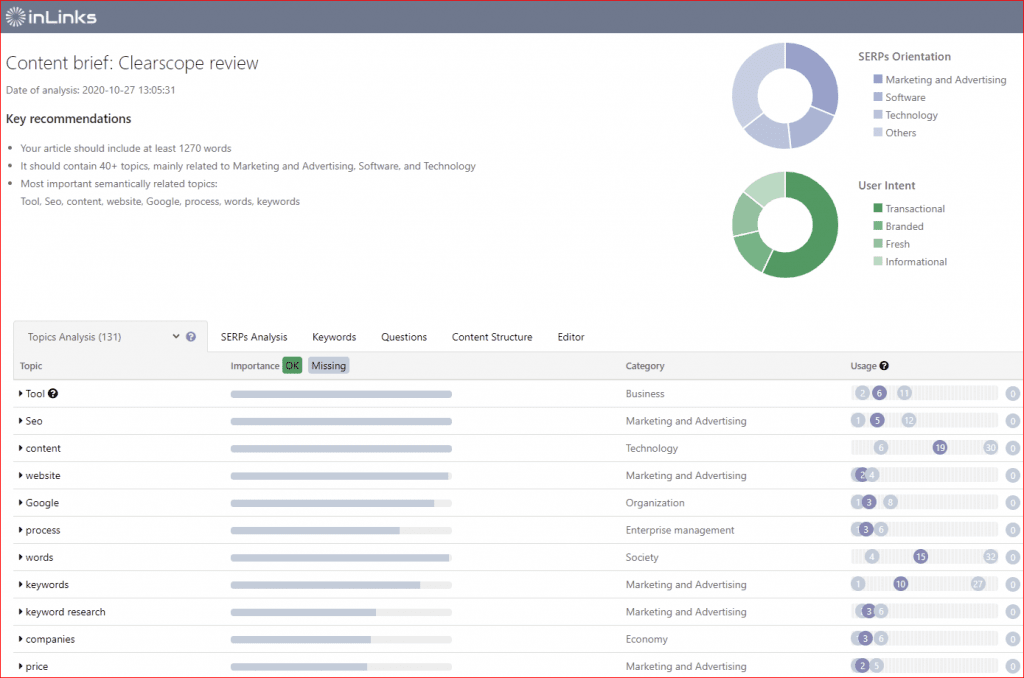The image size is (1024, 678).
Task: Click the User Intent legend title
Action: [x=886, y=186]
